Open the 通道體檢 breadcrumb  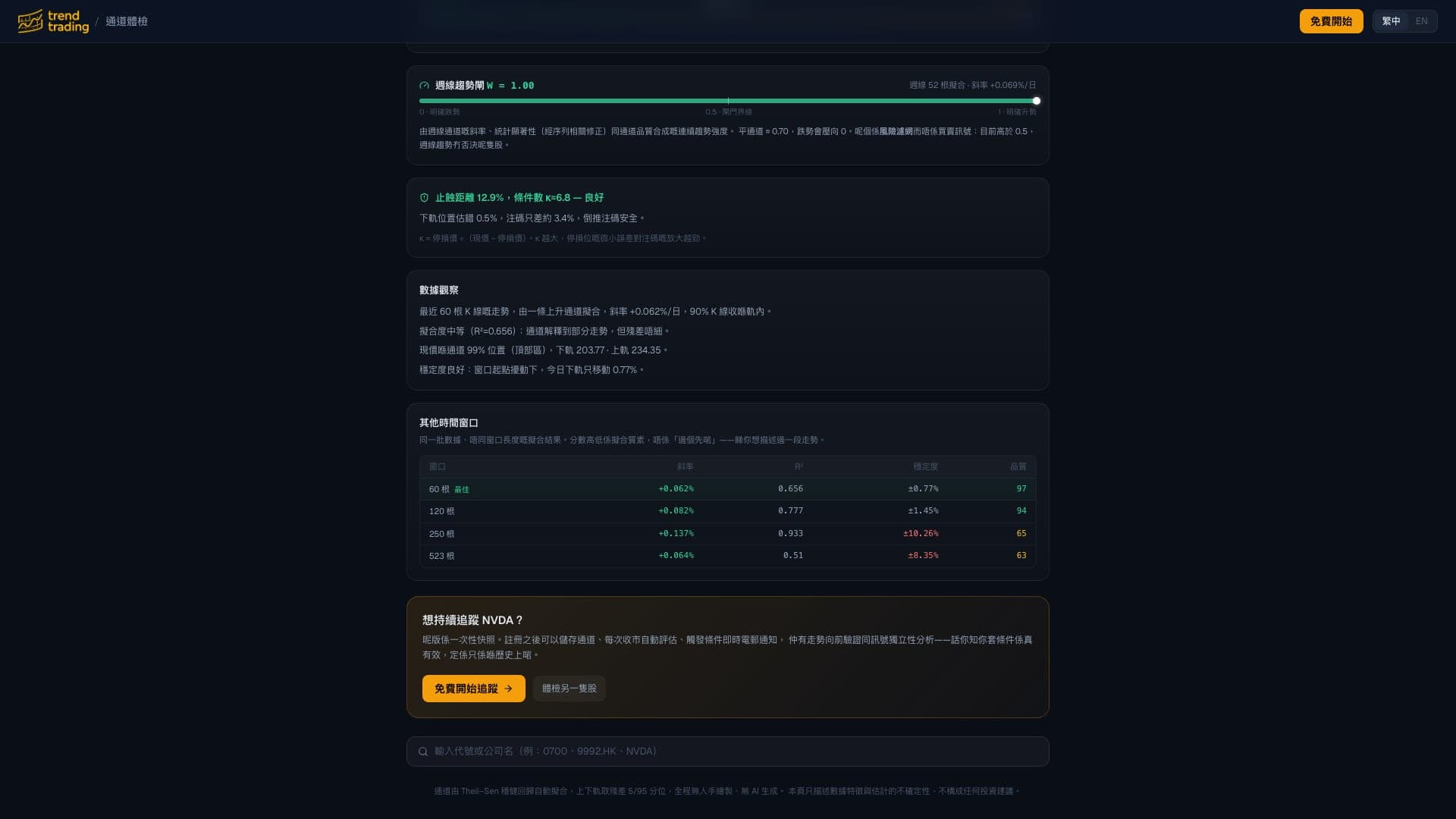point(127,21)
